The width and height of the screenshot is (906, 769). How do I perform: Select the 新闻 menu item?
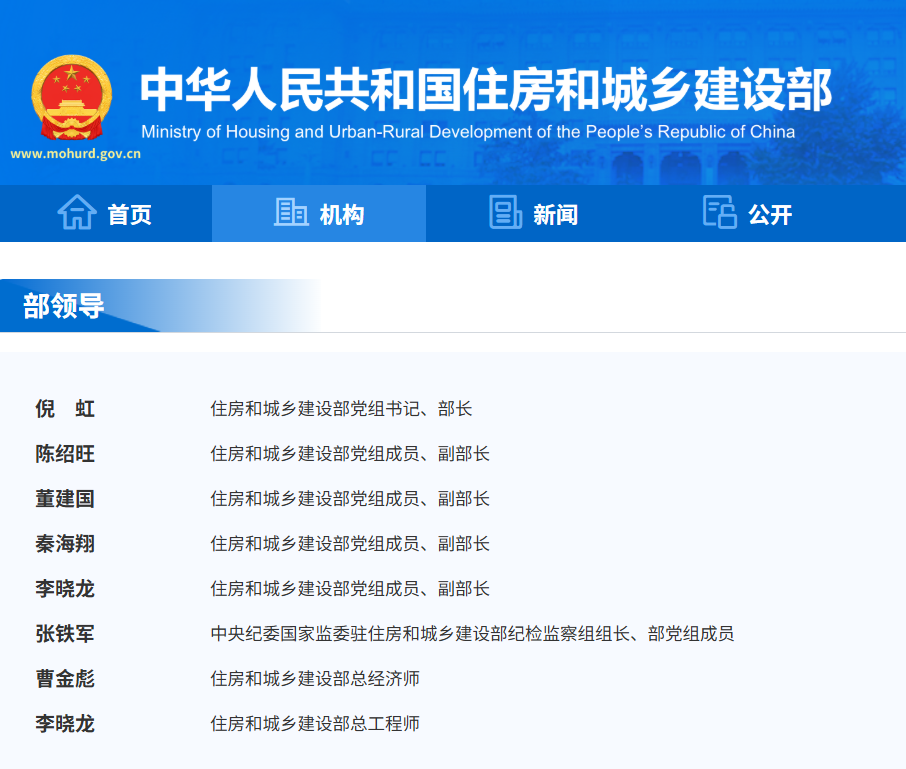pos(552,214)
